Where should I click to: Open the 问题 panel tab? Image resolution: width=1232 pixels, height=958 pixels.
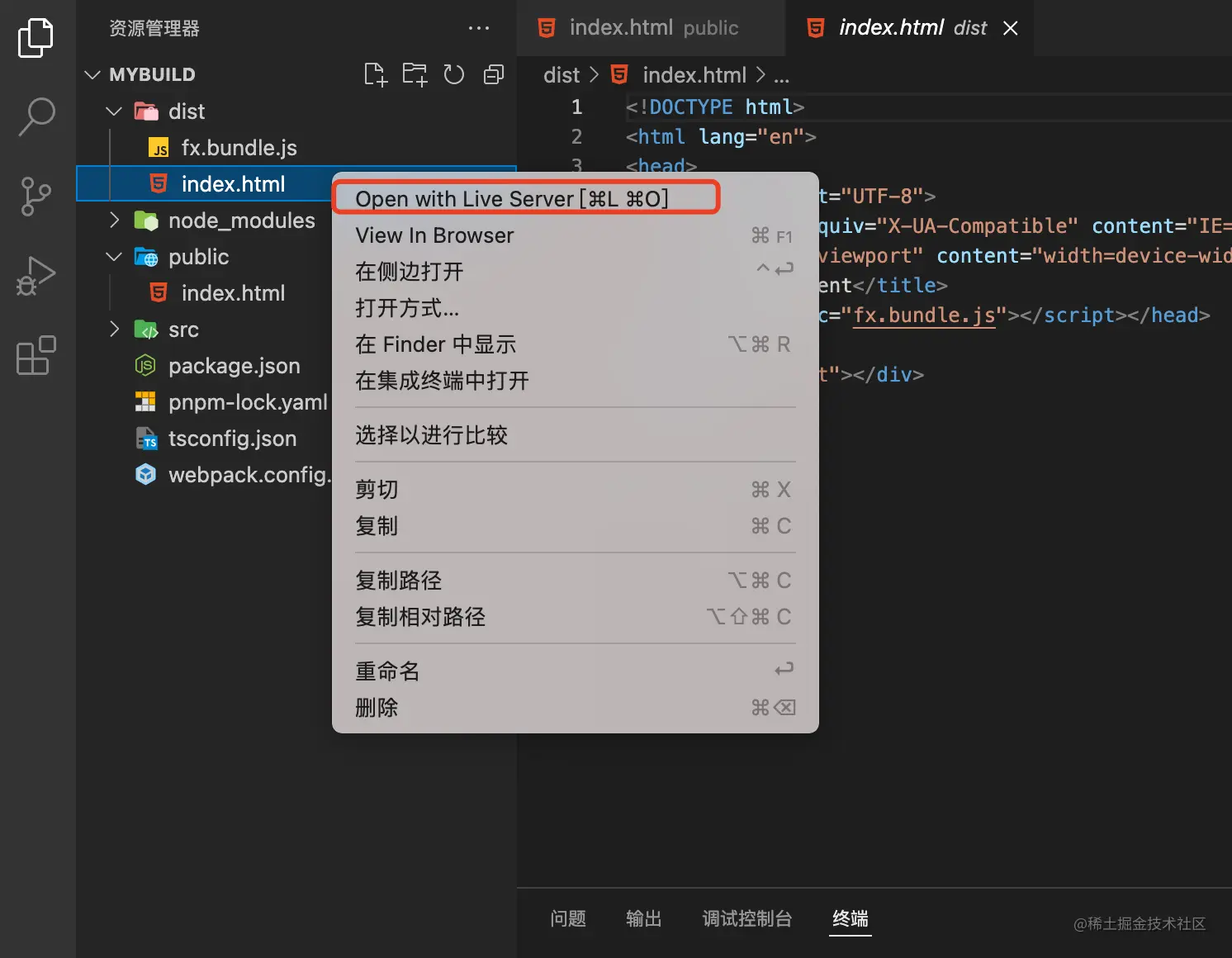tap(568, 919)
